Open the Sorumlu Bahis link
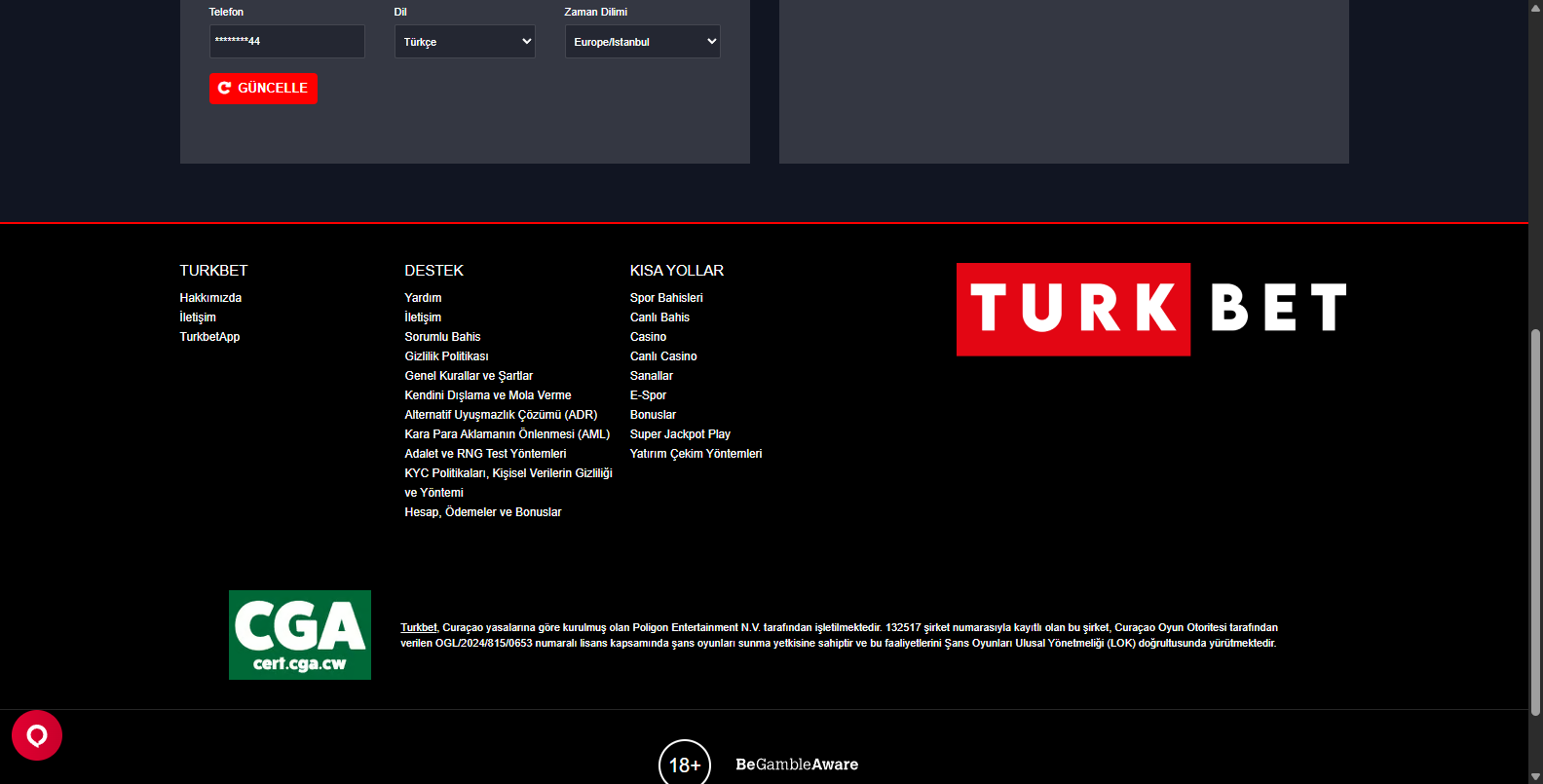The width and height of the screenshot is (1543, 784). [442, 337]
